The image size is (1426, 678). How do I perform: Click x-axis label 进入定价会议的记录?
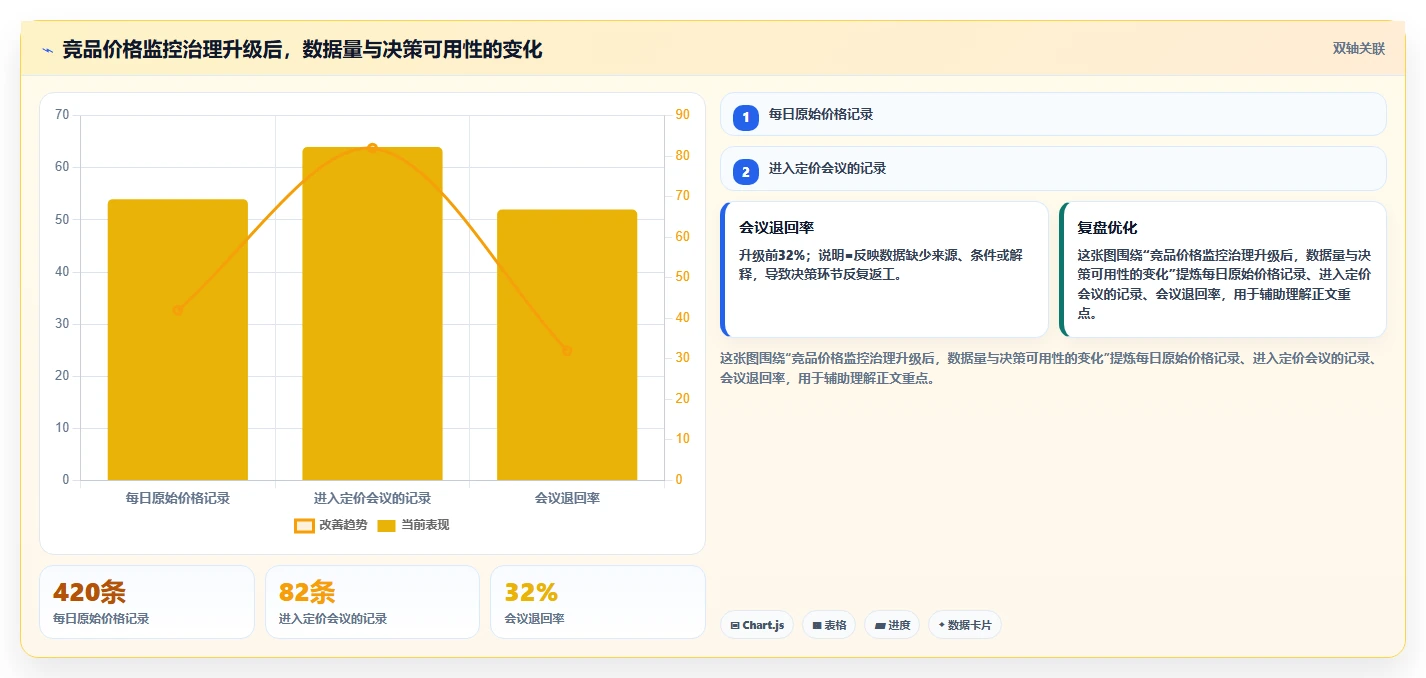(x=372, y=497)
